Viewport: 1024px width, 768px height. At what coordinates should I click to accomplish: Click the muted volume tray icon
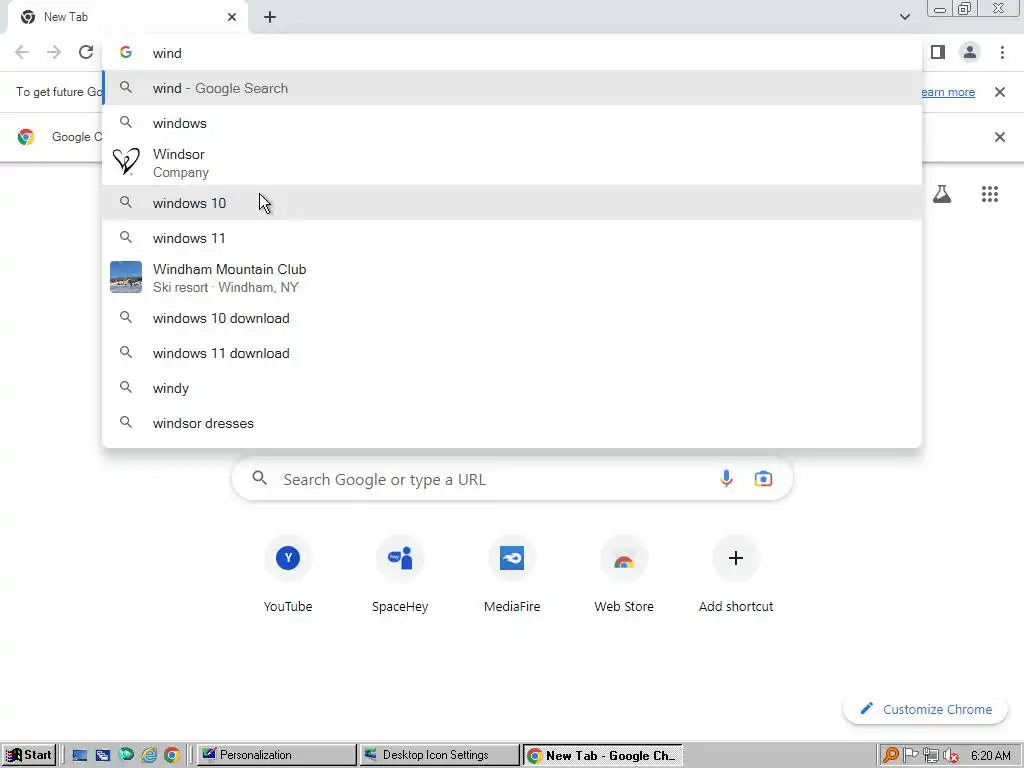click(x=951, y=756)
